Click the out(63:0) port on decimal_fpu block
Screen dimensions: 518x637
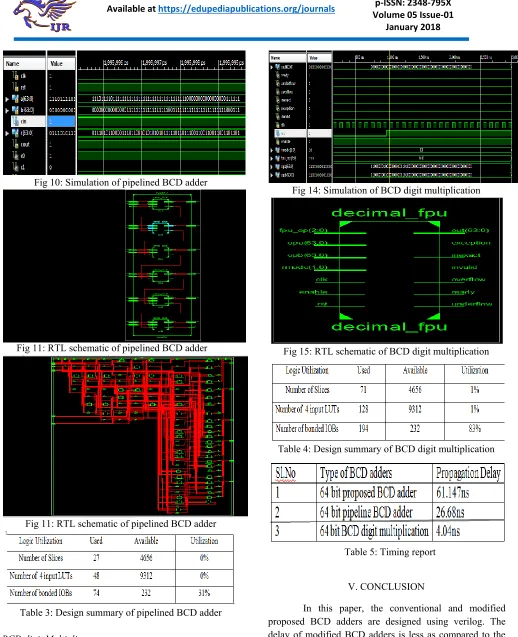[x=470, y=230]
